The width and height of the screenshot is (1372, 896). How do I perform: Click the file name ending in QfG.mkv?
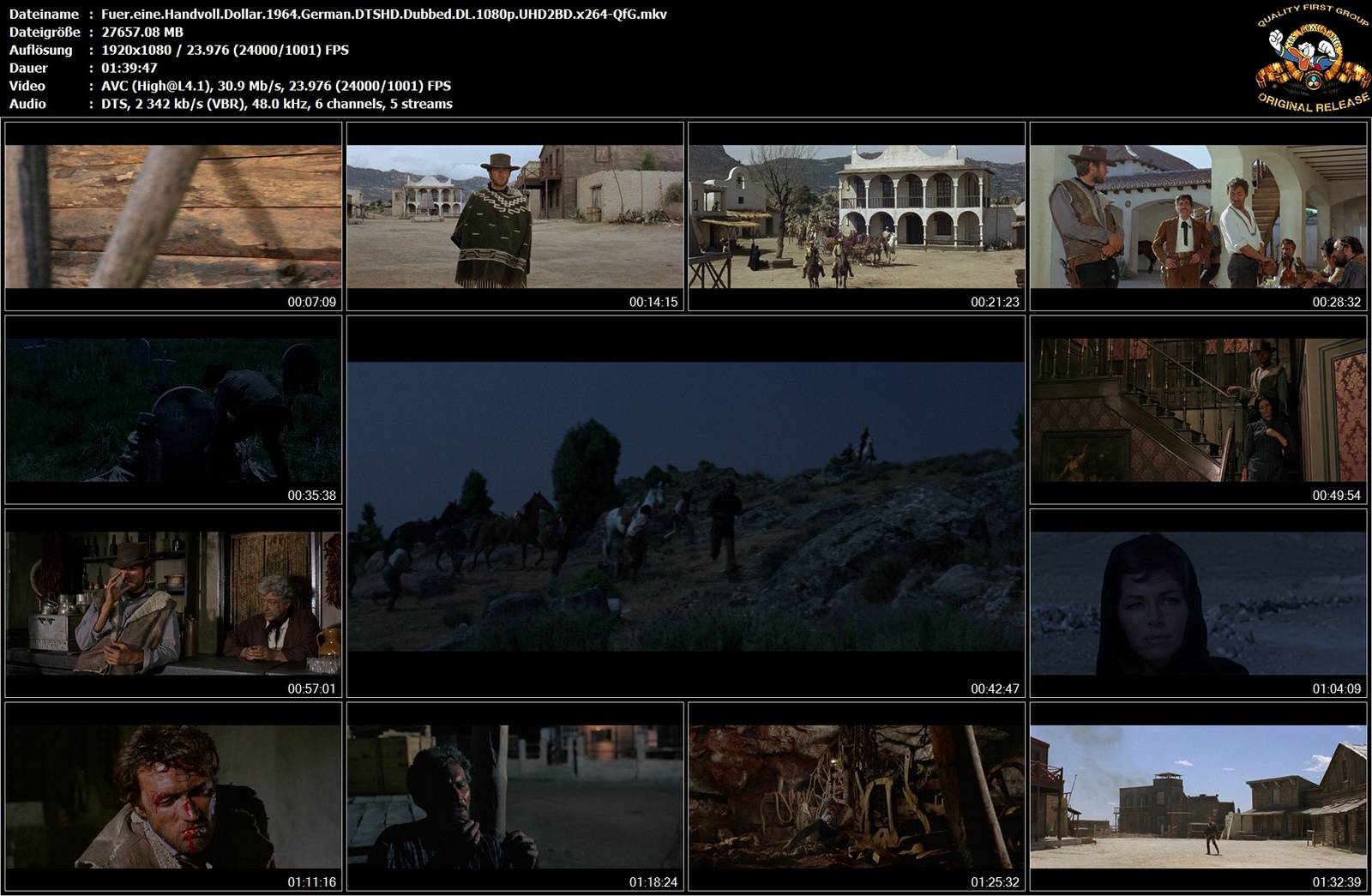pos(384,14)
